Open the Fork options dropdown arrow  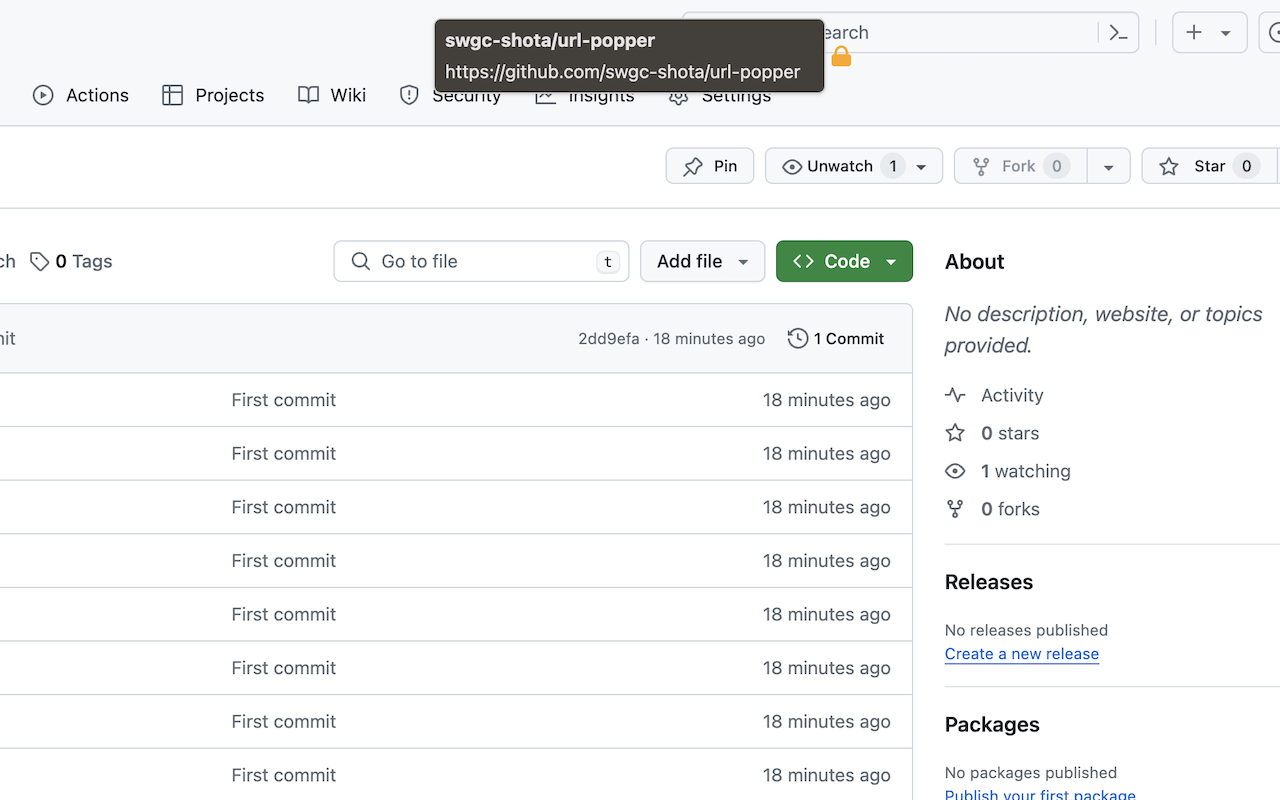(x=1108, y=167)
